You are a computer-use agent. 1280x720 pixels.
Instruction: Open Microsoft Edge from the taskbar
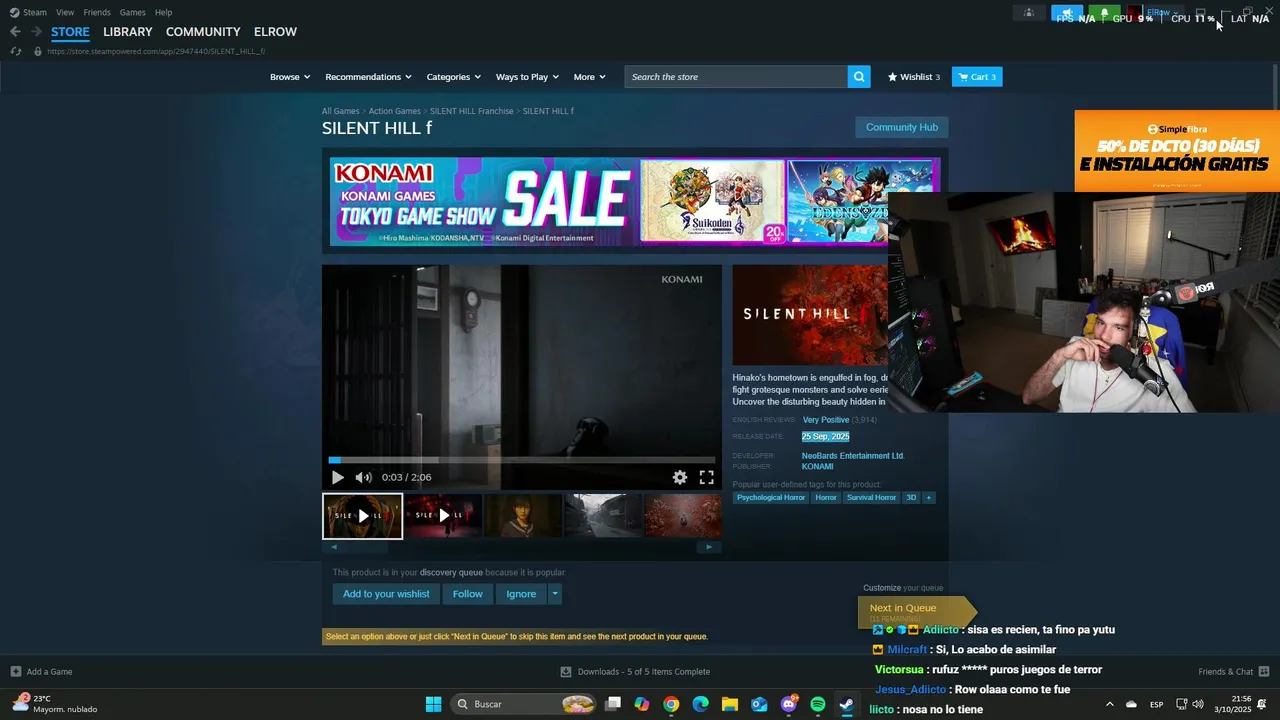click(x=700, y=704)
